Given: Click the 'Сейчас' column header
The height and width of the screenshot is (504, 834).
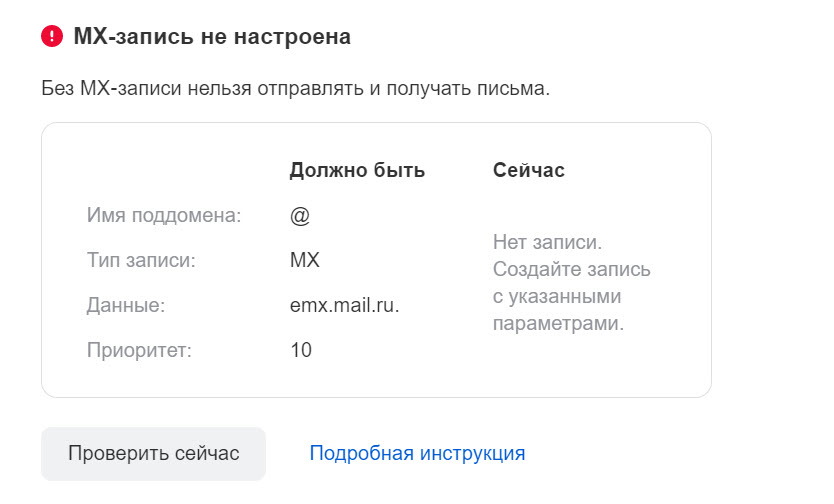Looking at the screenshot, I should pos(529,170).
